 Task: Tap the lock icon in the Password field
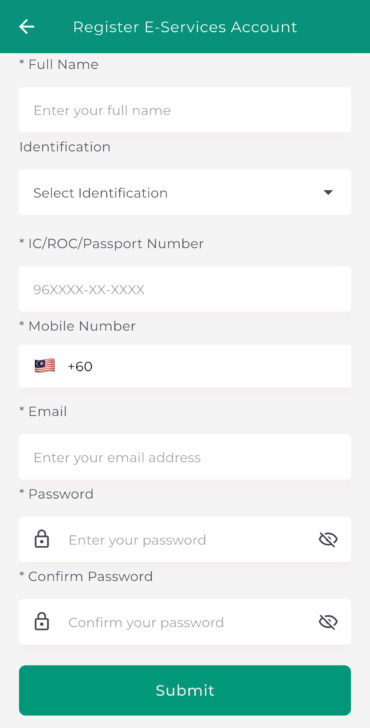coord(42,539)
